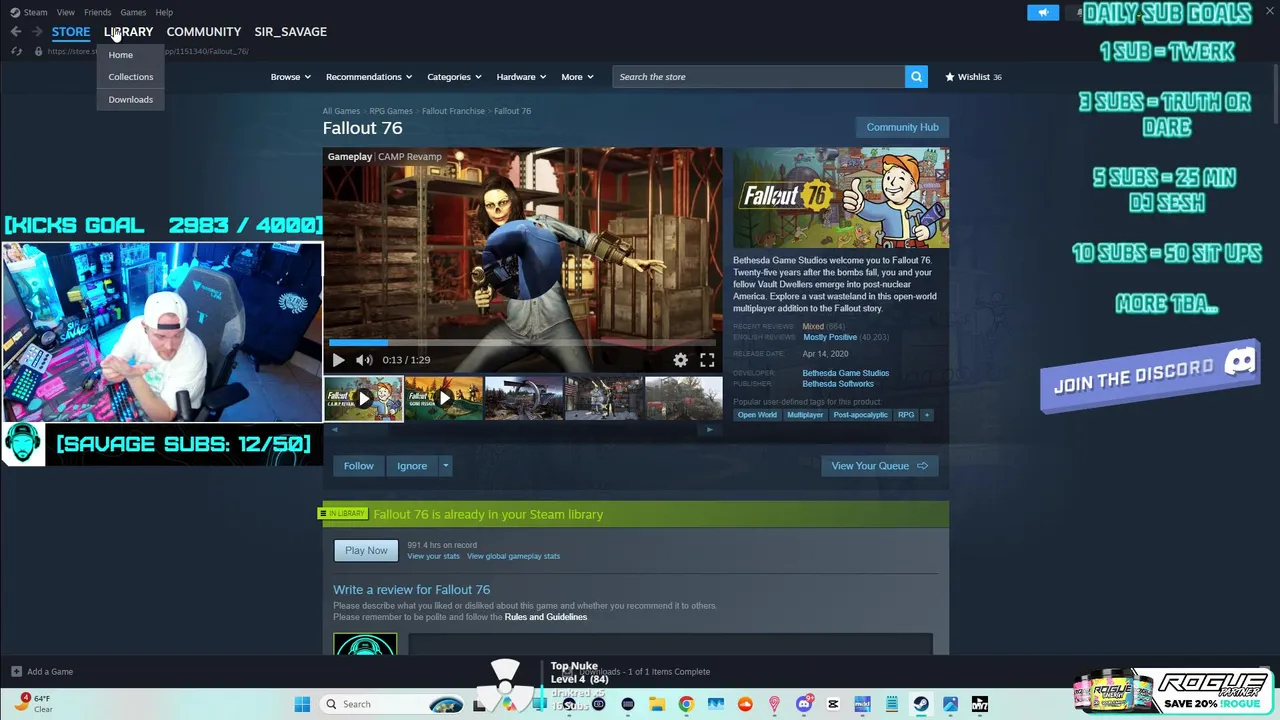Open the Wishlist star link

pyautogui.click(x=973, y=77)
